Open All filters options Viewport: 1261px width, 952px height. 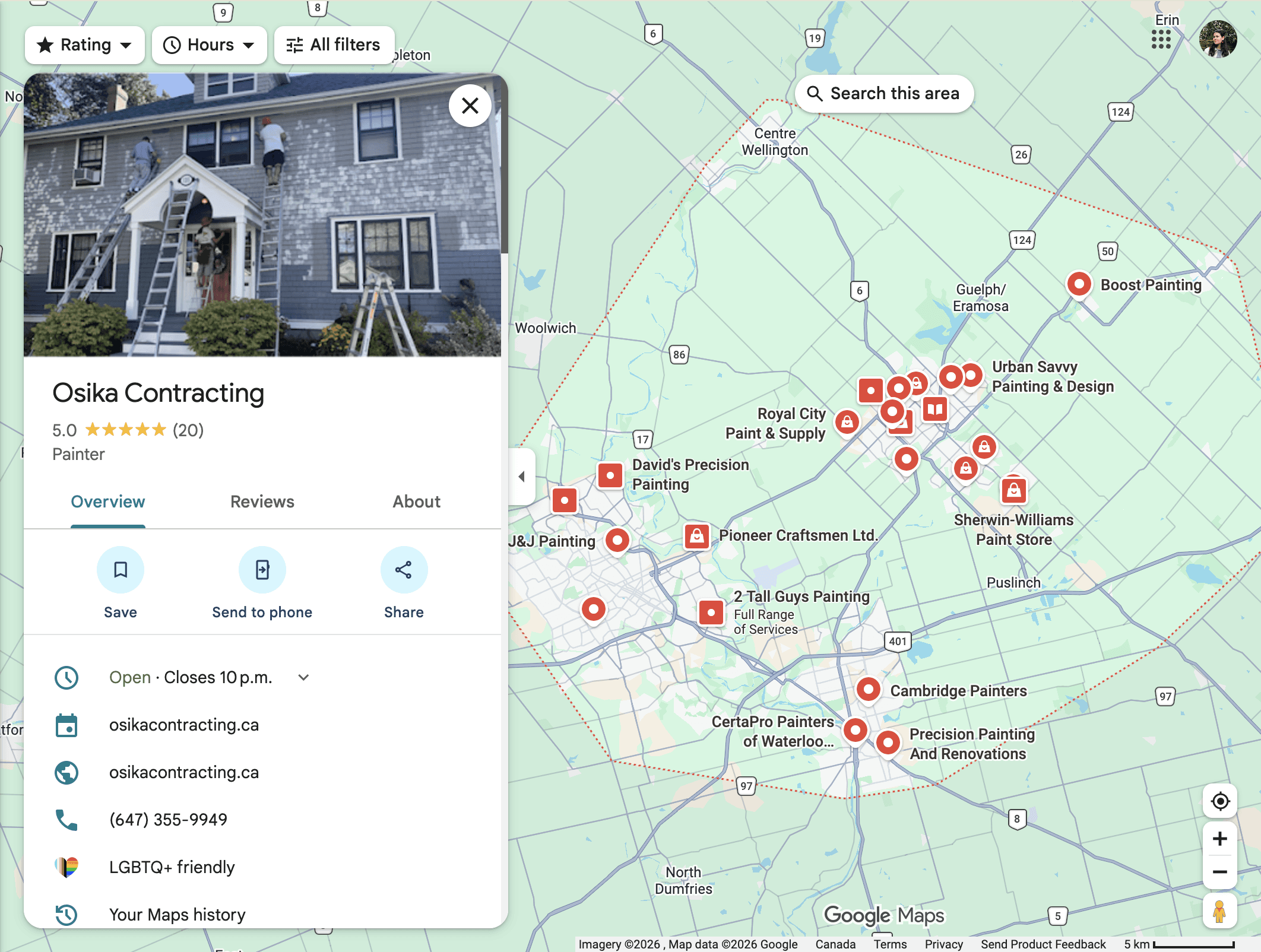click(334, 45)
